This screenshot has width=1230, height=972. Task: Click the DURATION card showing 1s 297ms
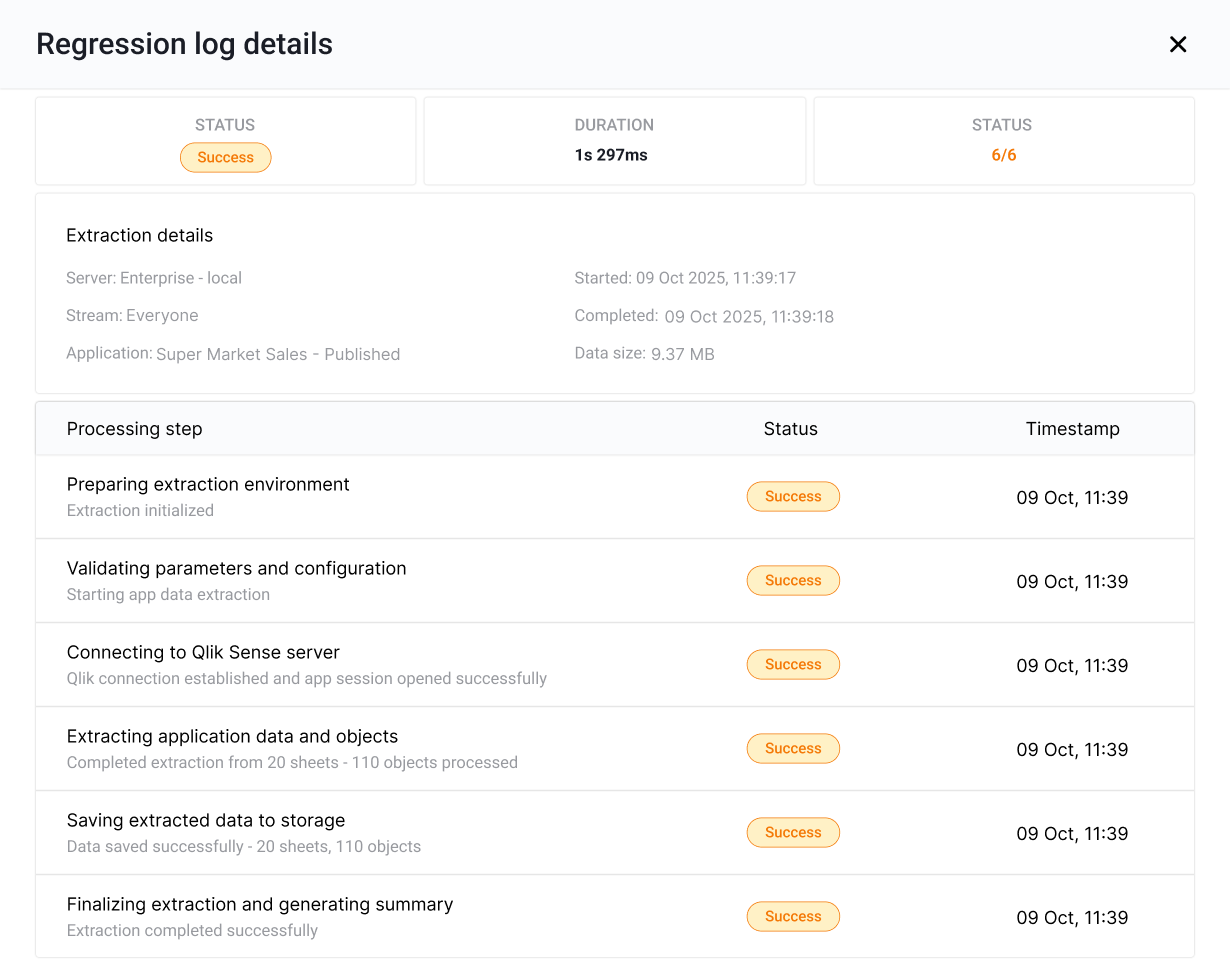coord(614,140)
